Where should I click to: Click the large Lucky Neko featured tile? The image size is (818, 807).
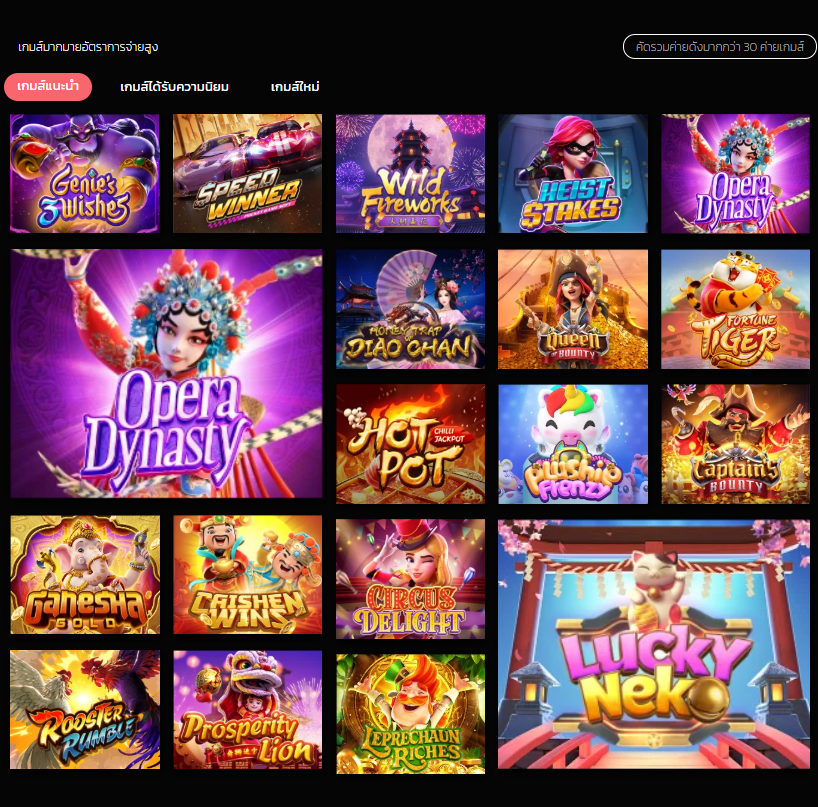[654, 644]
